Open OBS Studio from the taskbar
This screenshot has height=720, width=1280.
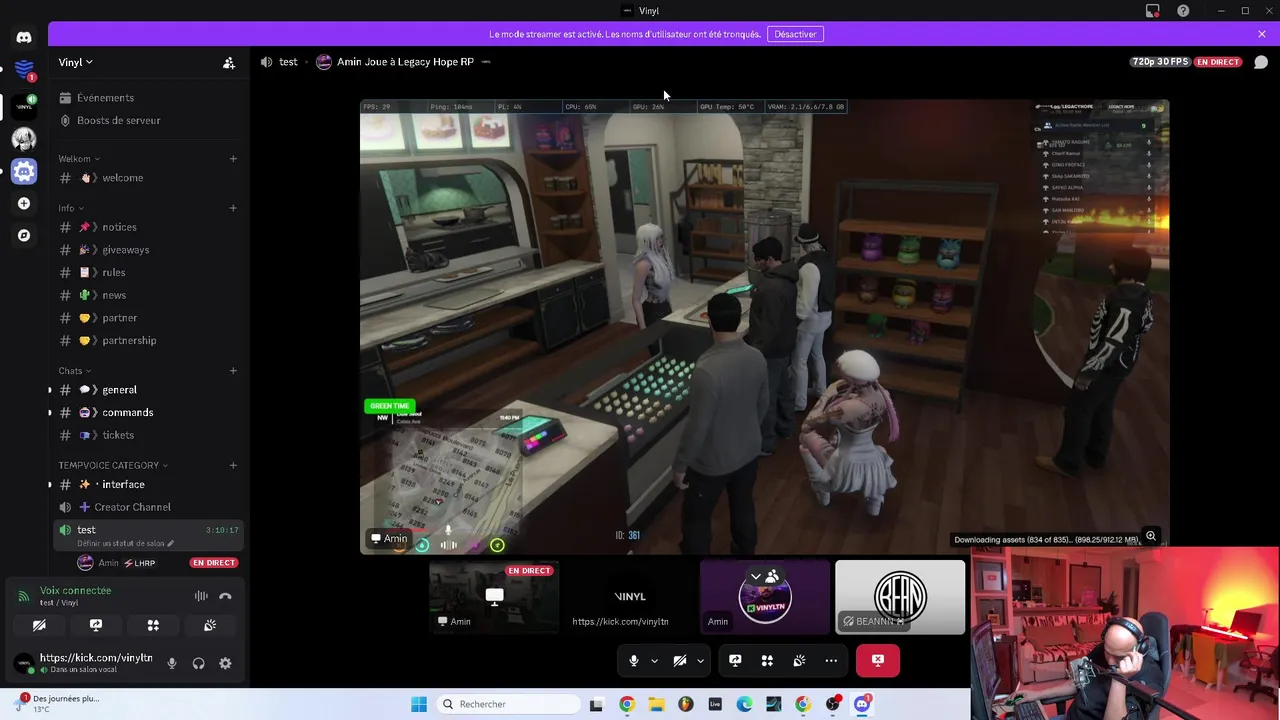pyautogui.click(x=832, y=704)
